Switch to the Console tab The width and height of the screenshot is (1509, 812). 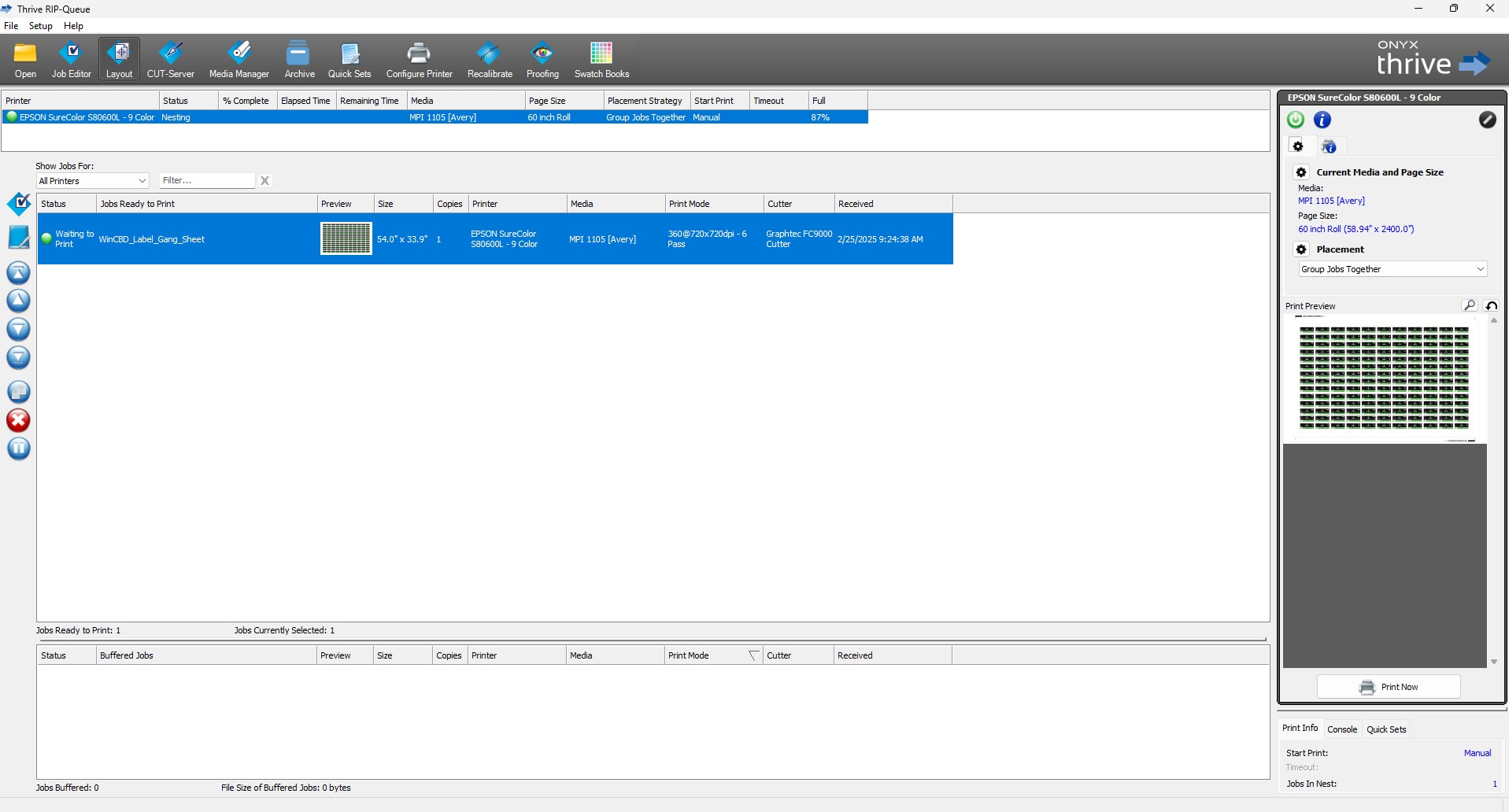(1342, 729)
